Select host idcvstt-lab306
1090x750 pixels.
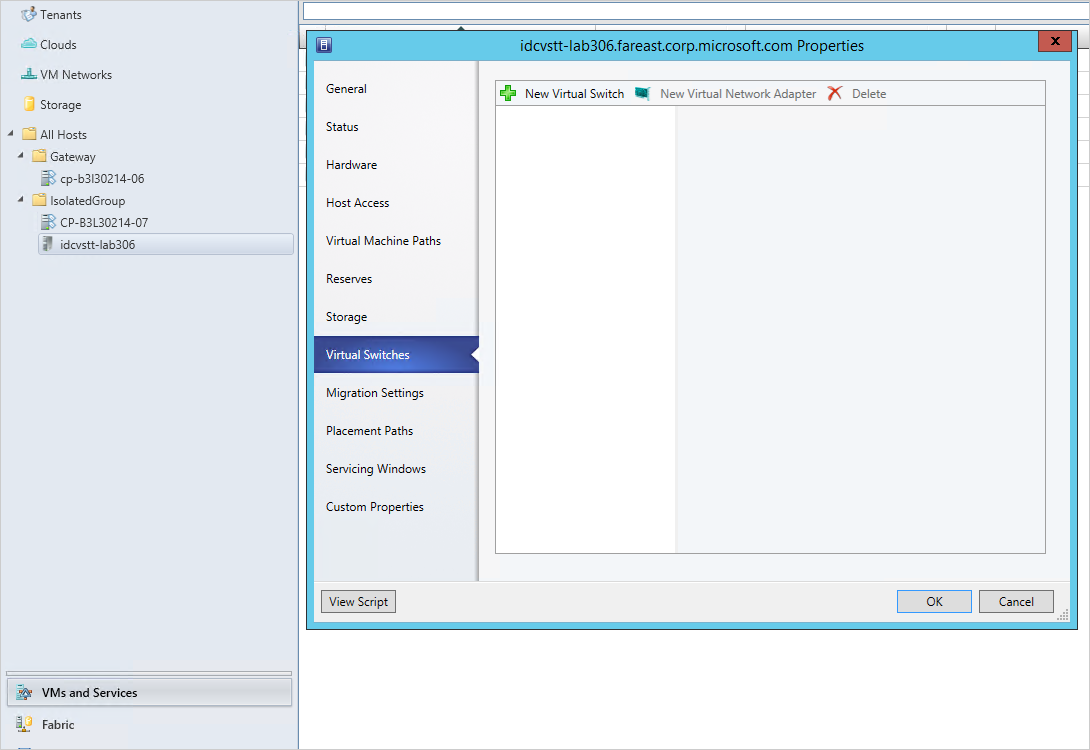[x=166, y=244]
